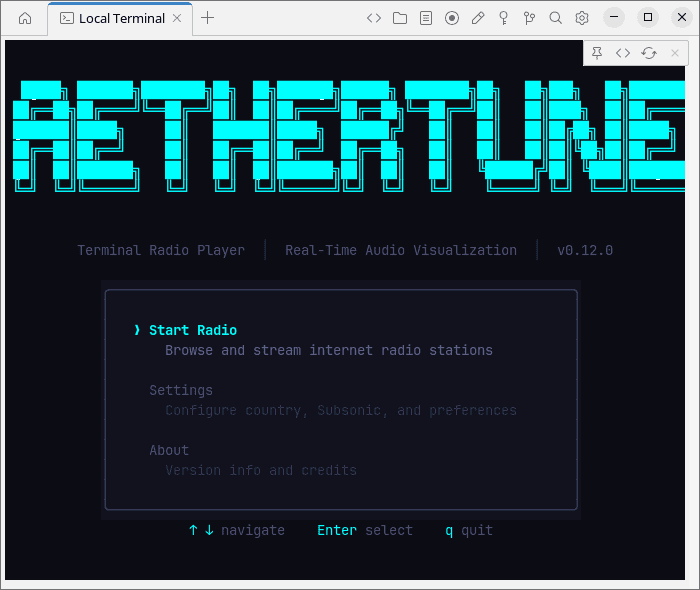This screenshot has width=700, height=590.
Task: Select the About menu entry
Action: coord(169,450)
